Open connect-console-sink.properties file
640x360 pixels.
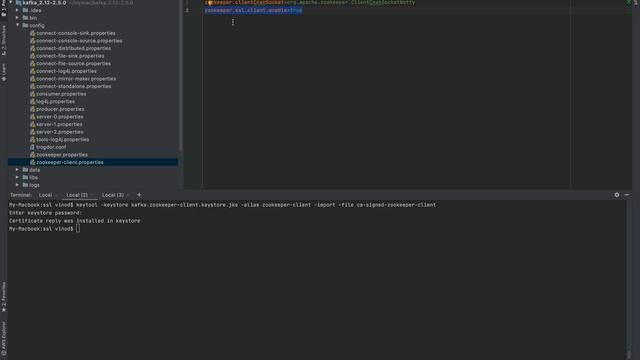tap(76, 33)
